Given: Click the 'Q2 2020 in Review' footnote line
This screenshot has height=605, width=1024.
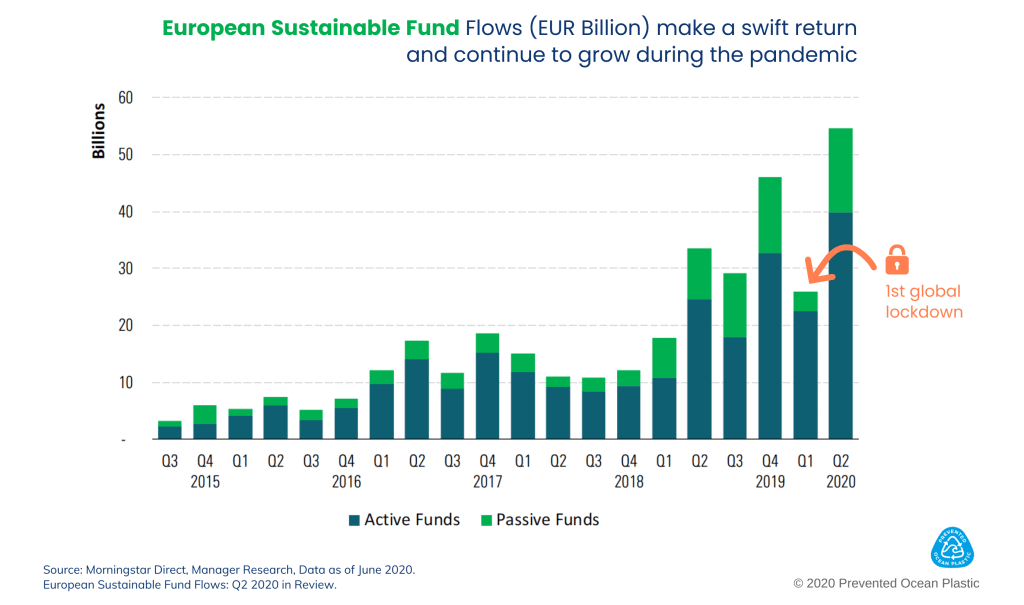Looking at the screenshot, I should [x=190, y=585].
